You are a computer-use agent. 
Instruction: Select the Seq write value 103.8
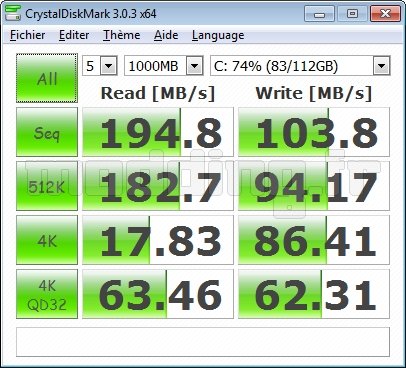pos(314,132)
